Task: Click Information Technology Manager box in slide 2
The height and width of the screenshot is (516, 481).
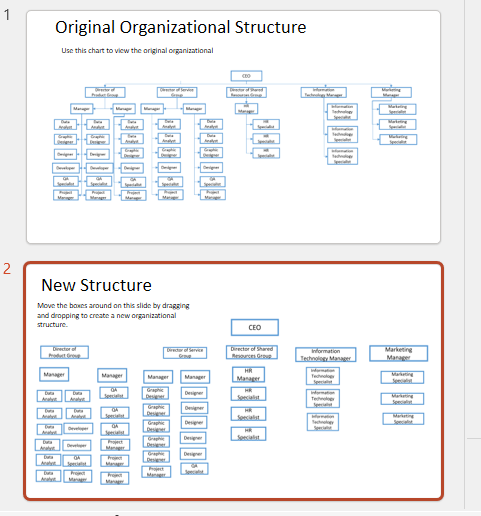Action: (326, 355)
